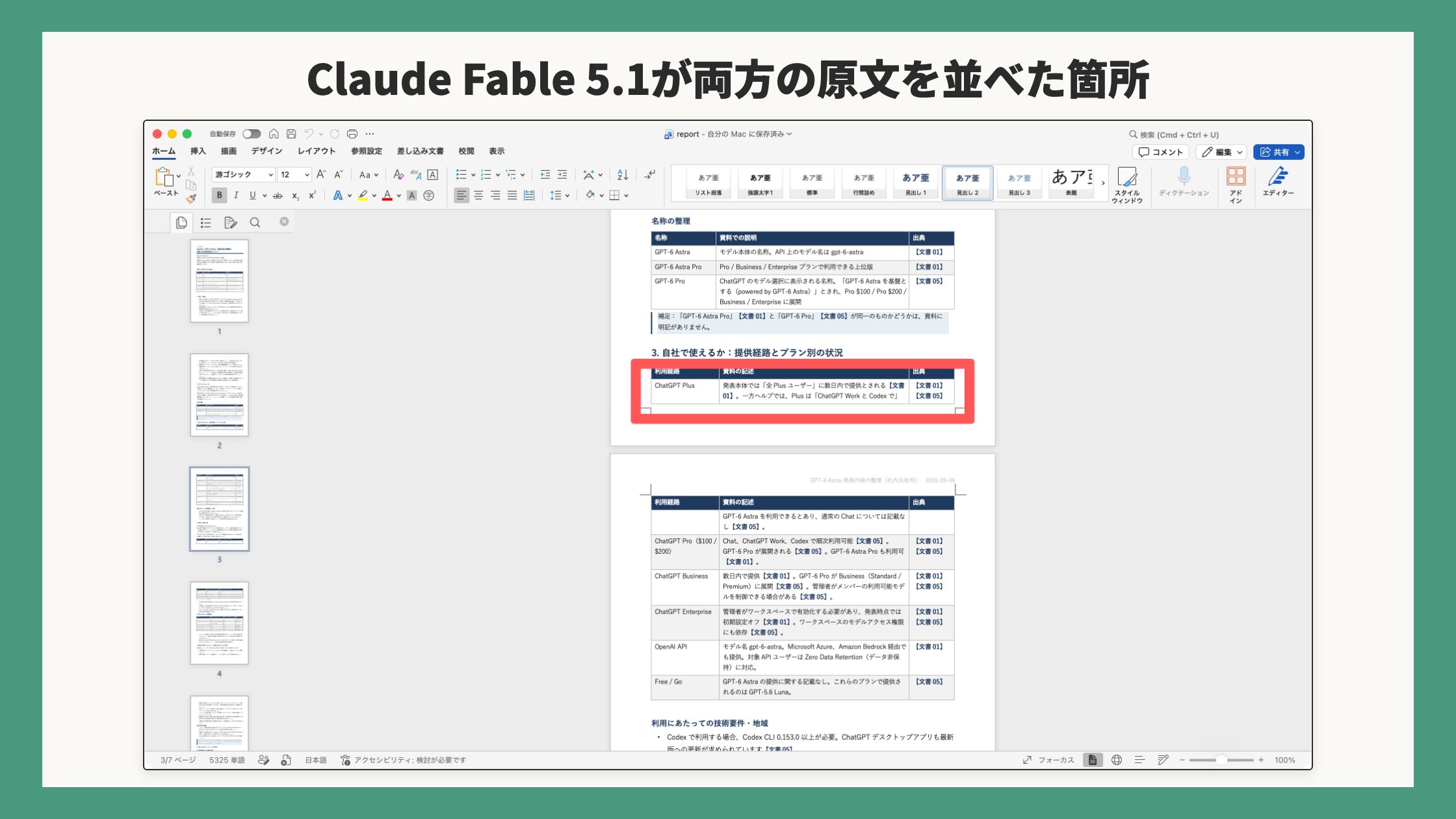Select the page 2 thumbnail
The width and height of the screenshot is (1456, 819).
[219, 395]
